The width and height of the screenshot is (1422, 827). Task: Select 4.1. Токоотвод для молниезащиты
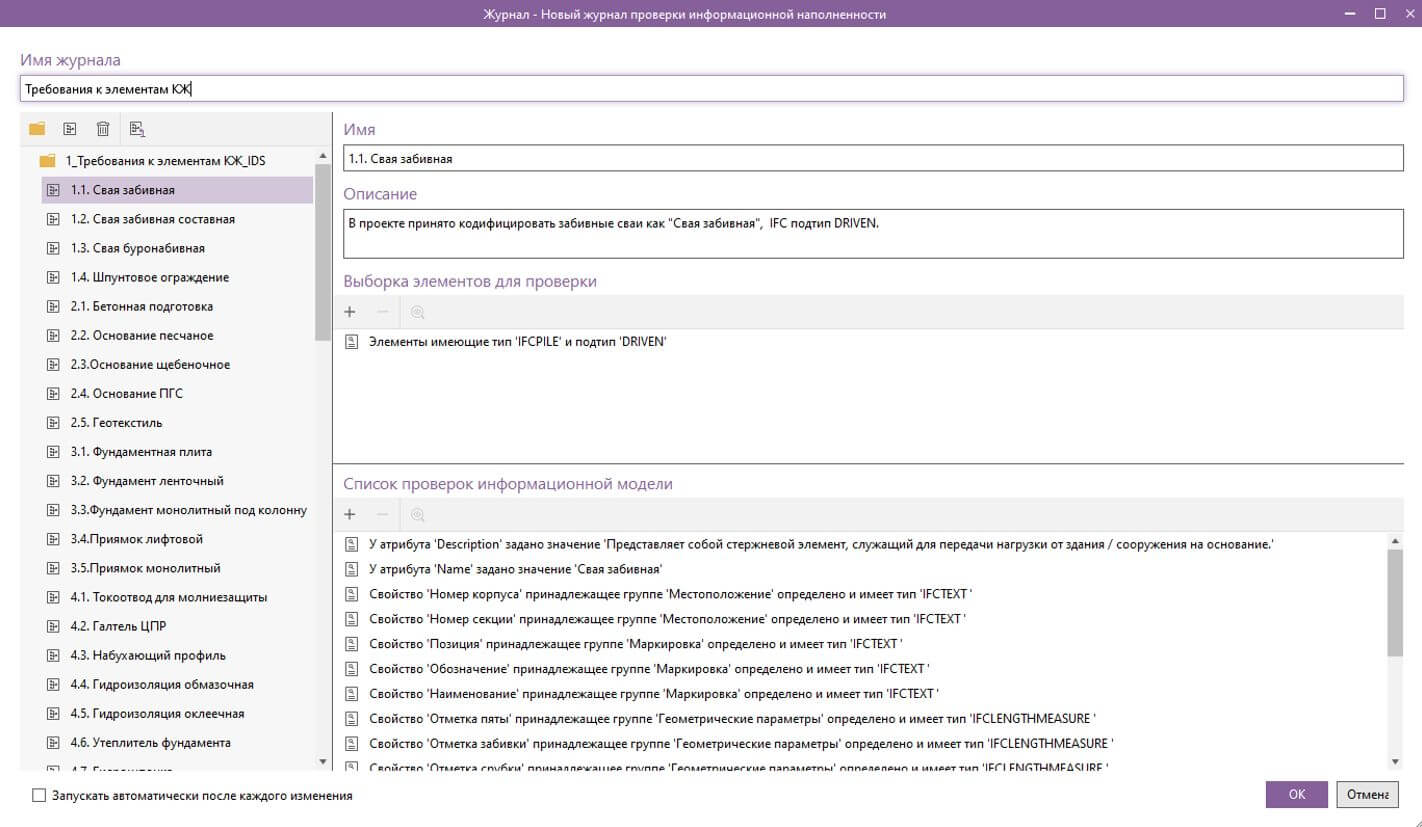point(177,597)
